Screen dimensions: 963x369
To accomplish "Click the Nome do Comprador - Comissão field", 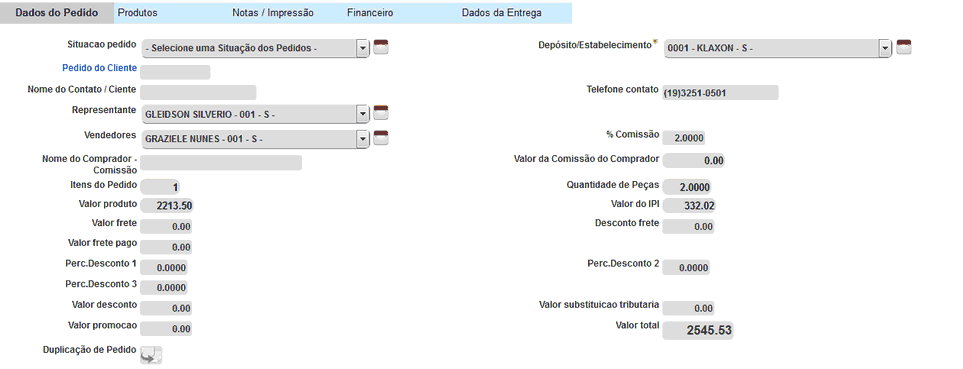I will (221, 163).
